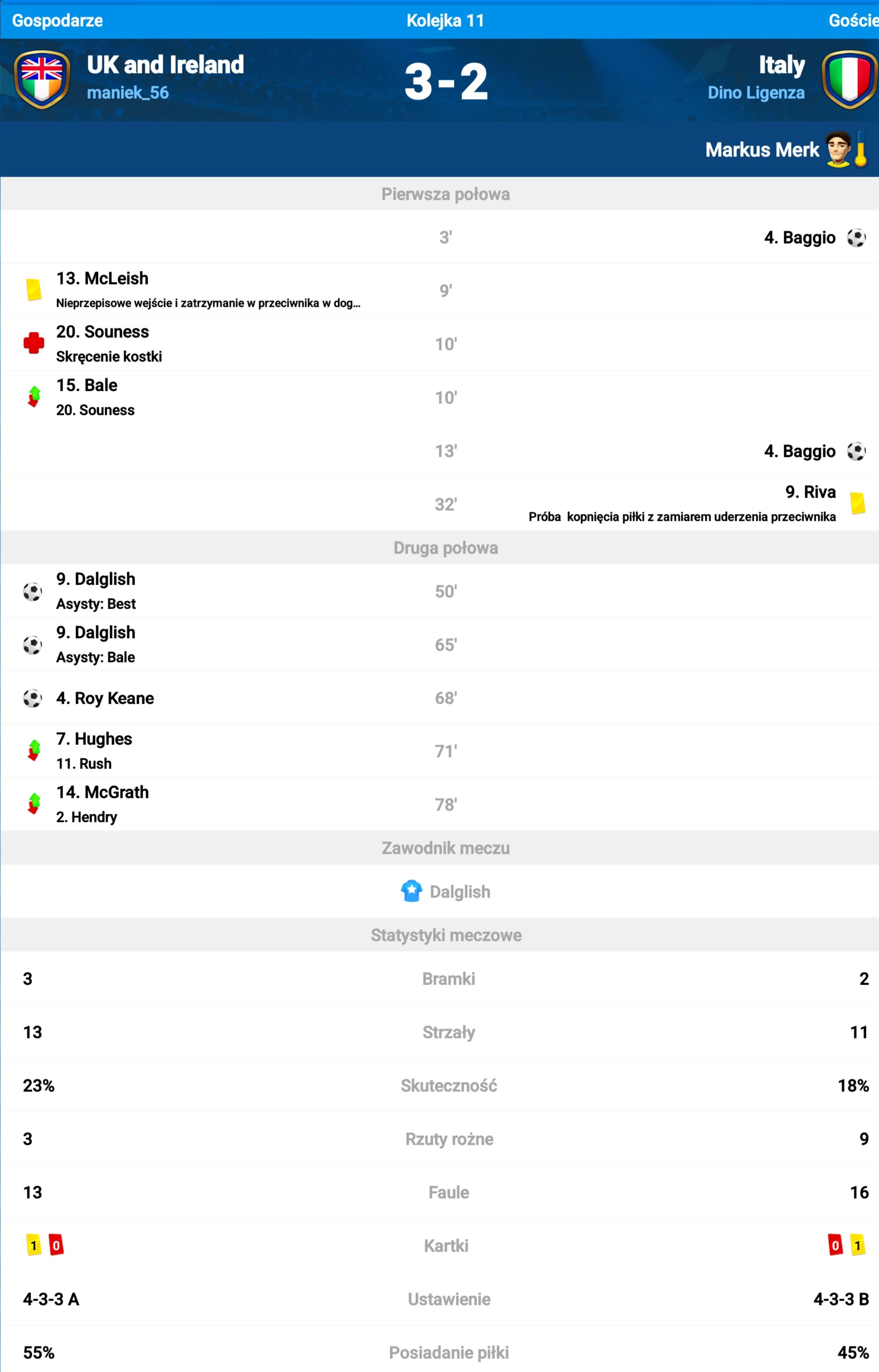Open manager profile Dino Ligenza
Screen dimensions: 879x1372
pyautogui.click(x=756, y=92)
